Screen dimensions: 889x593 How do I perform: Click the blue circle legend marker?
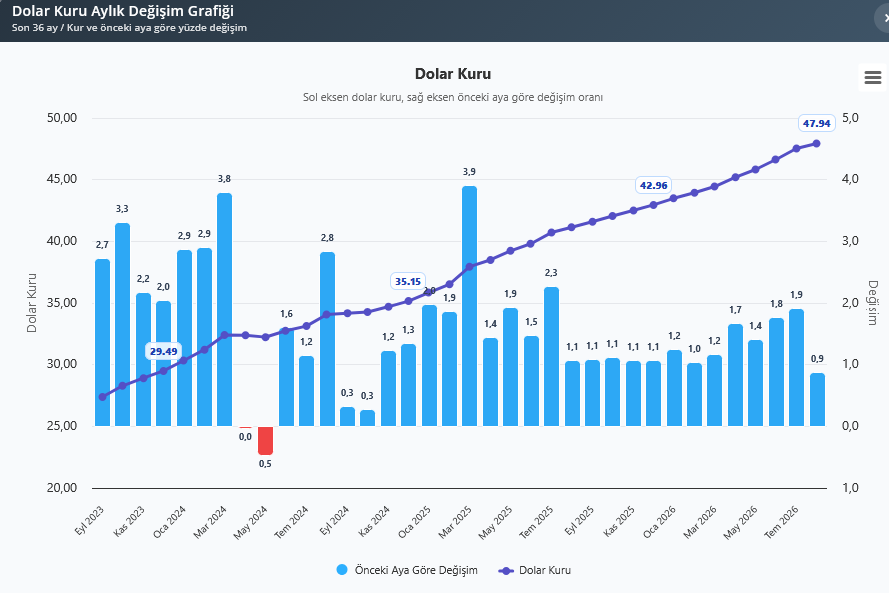342,570
